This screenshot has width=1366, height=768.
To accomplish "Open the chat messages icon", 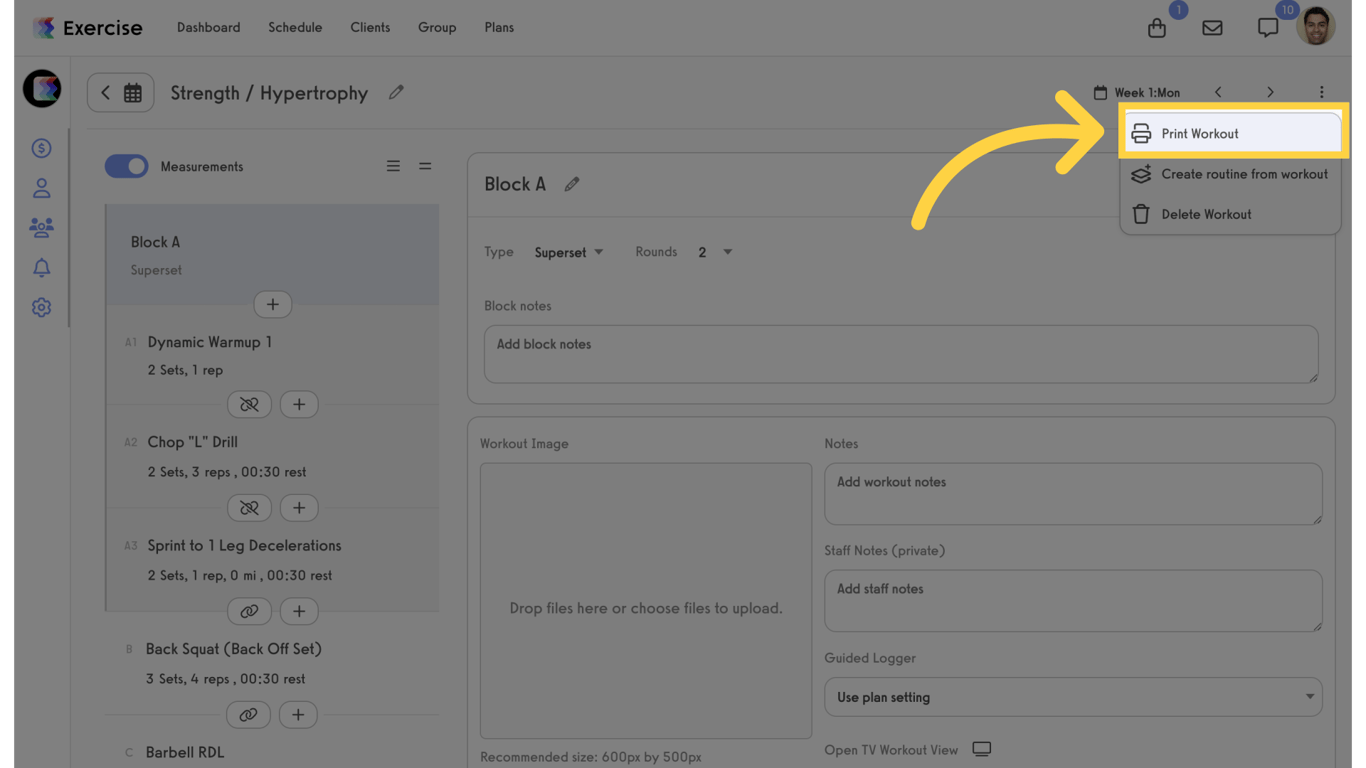I will (x=1268, y=28).
